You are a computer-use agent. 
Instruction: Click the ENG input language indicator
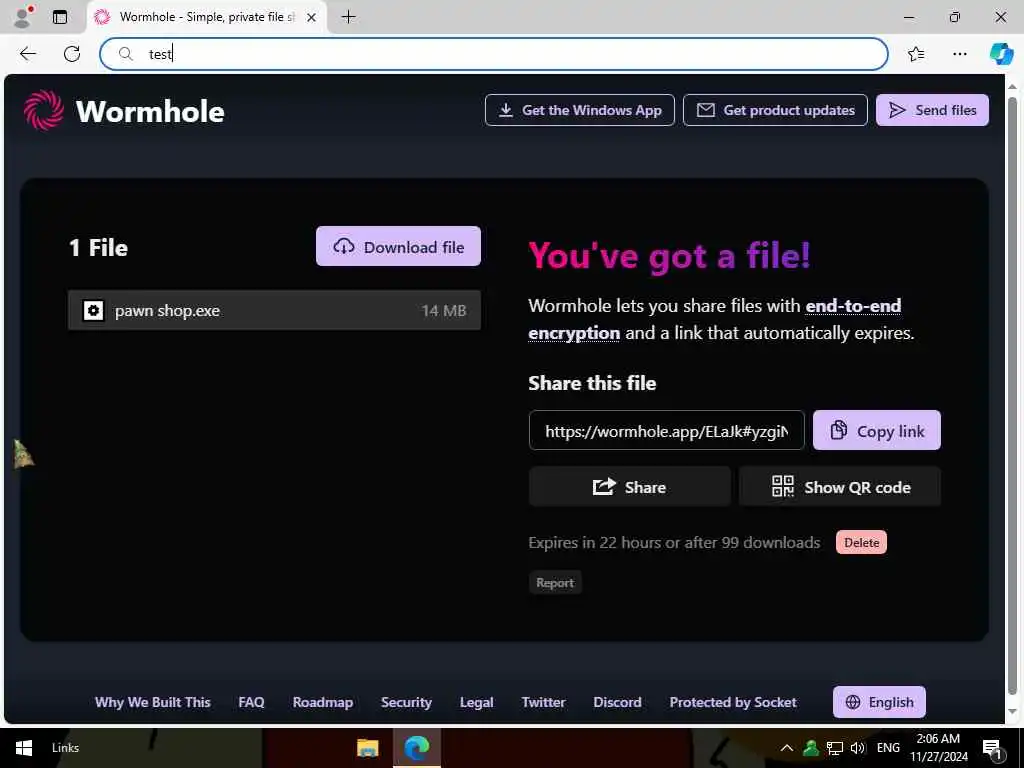[888, 748]
